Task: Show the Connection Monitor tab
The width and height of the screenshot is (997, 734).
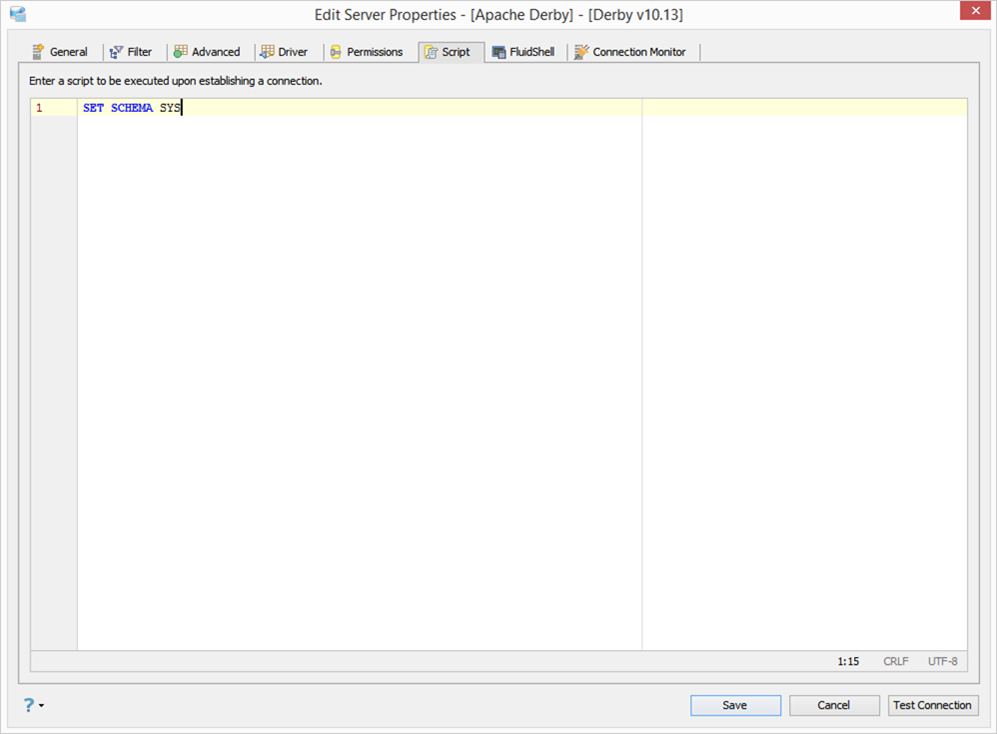Action: (631, 52)
